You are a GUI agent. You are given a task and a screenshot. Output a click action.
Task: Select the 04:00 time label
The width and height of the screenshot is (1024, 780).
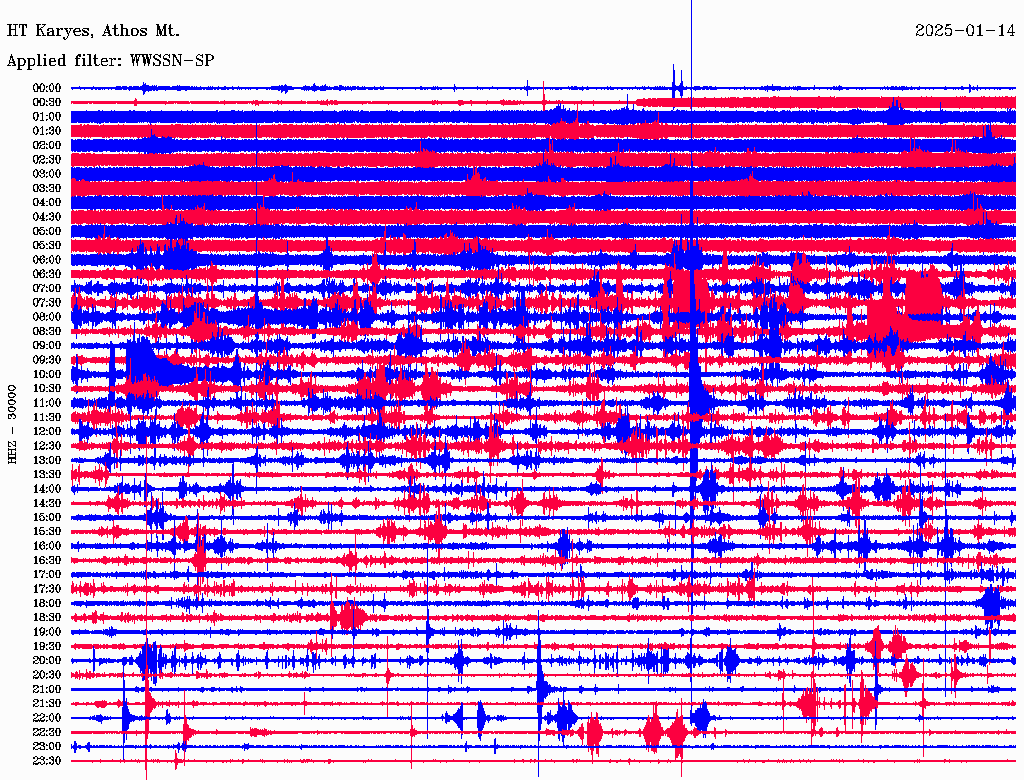click(47, 203)
